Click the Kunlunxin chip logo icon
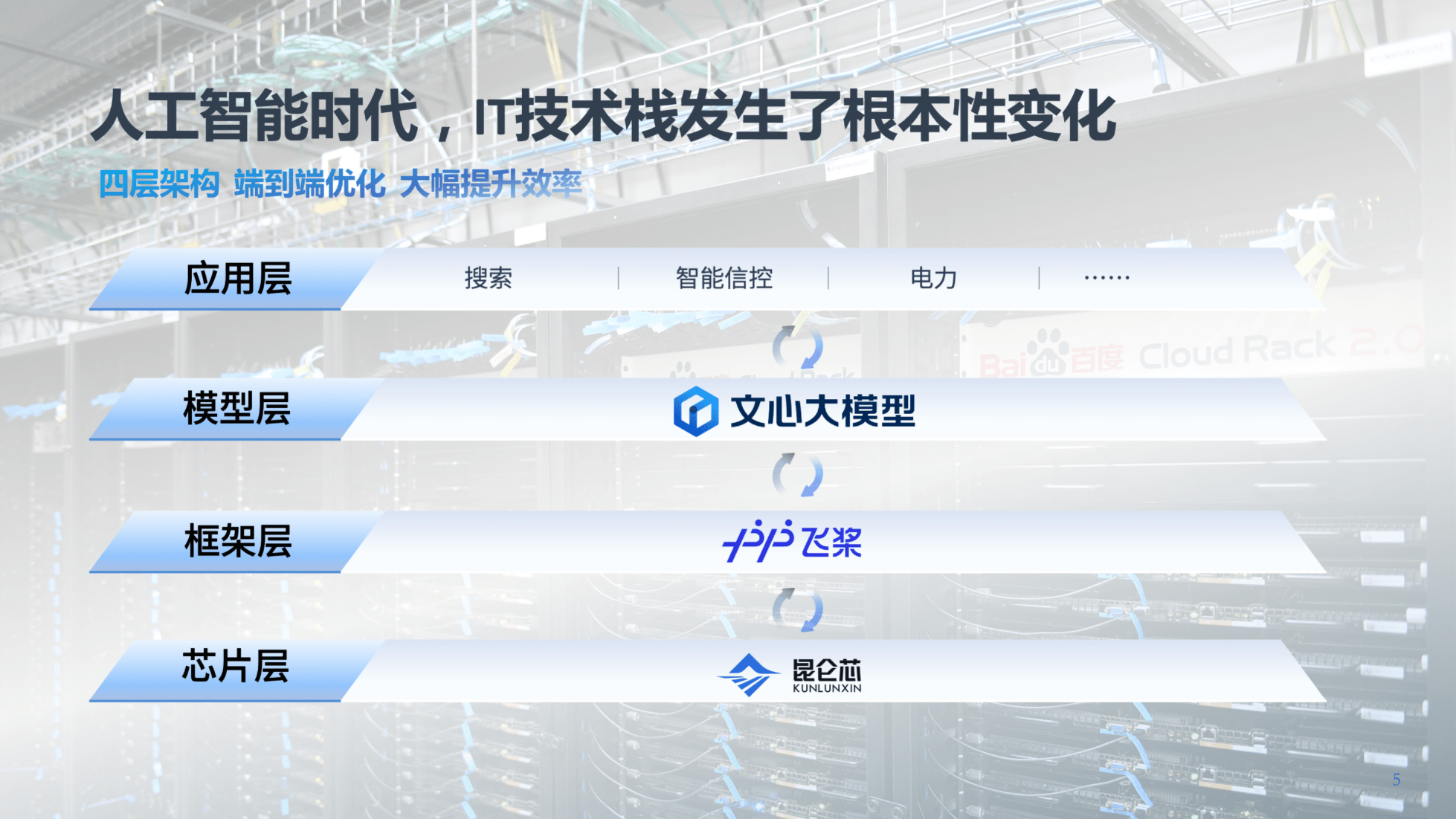 point(748,674)
